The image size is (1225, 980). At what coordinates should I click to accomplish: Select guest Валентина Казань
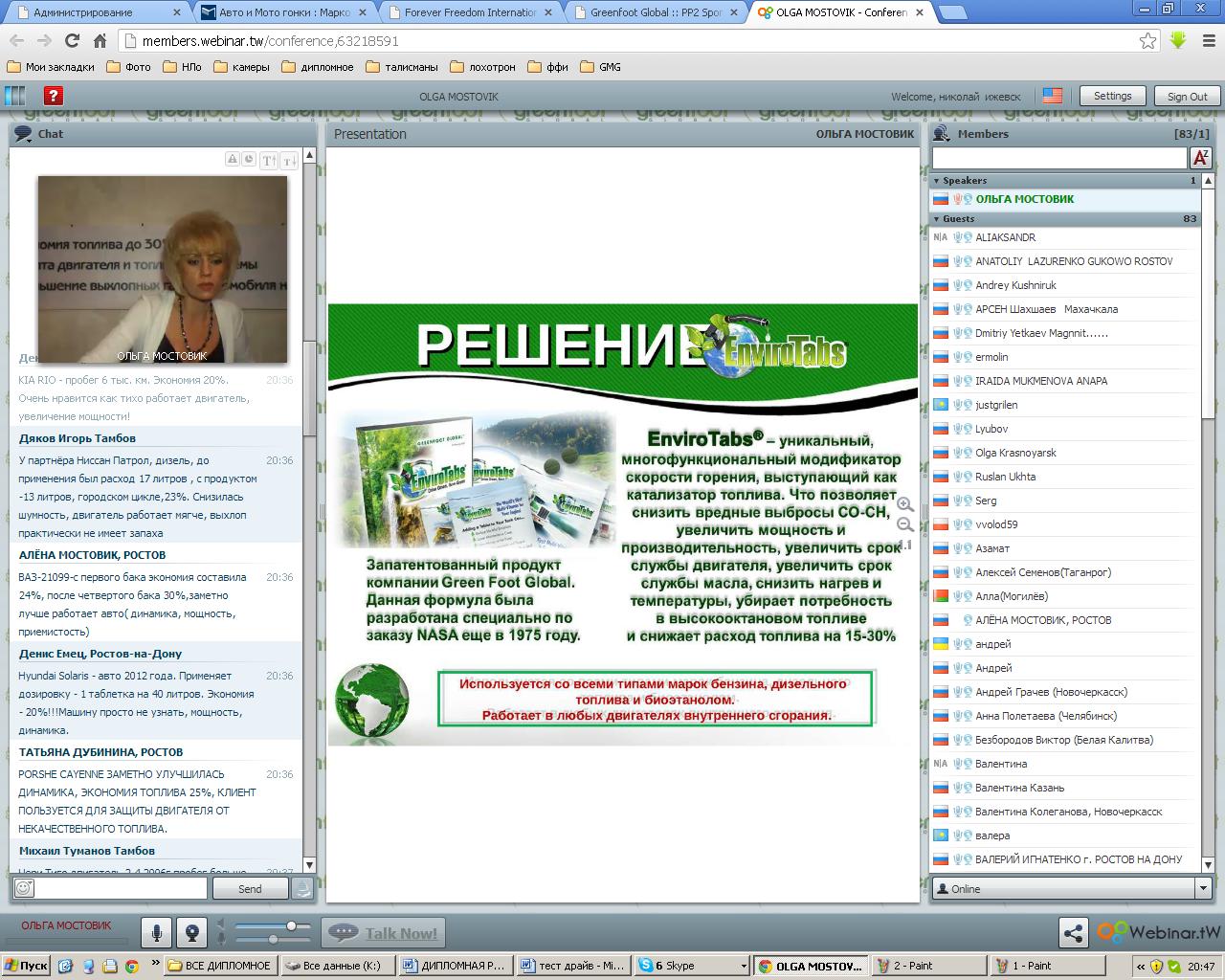pyautogui.click(x=1066, y=788)
